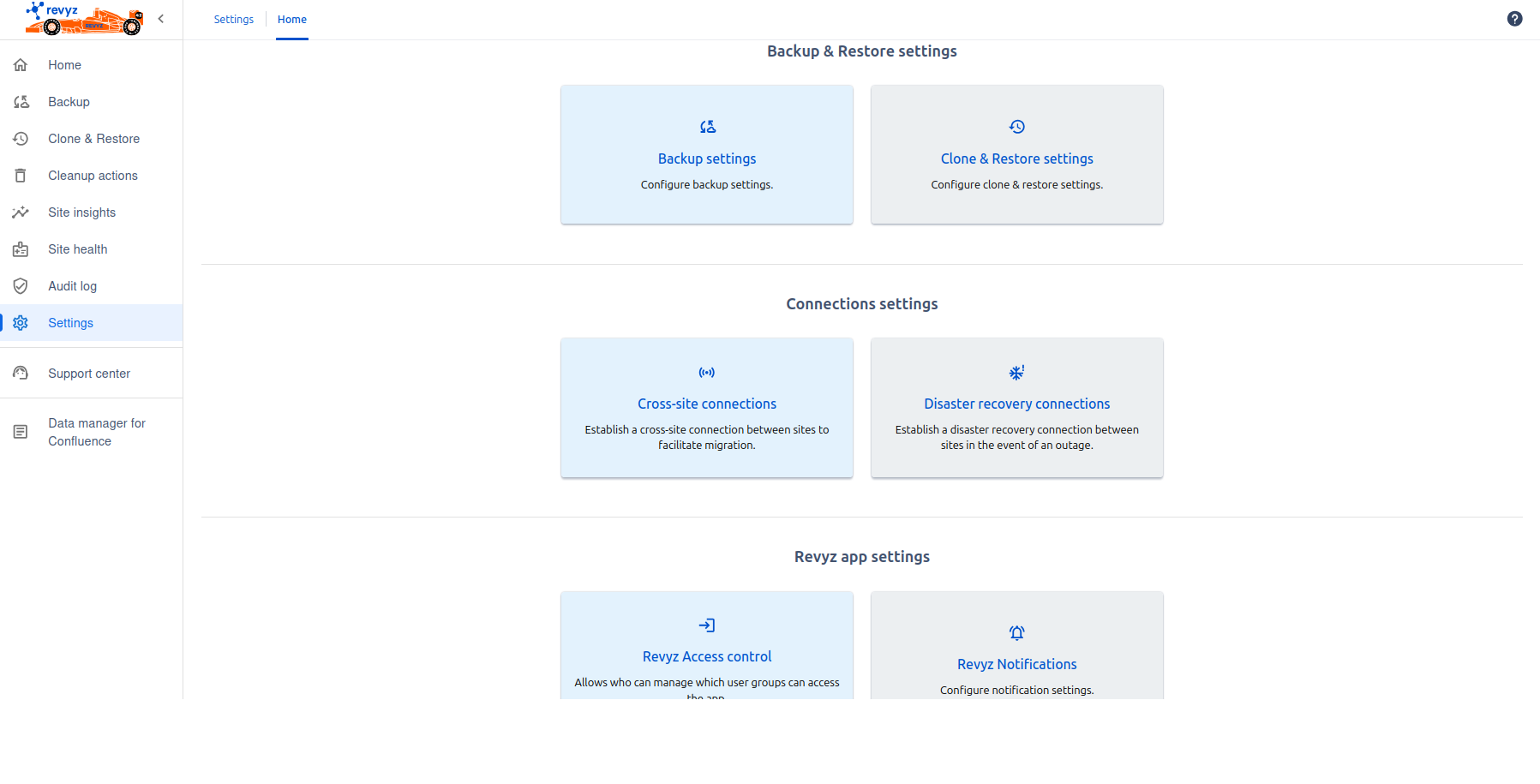Viewport: 1540px width, 784px height.
Task: Go to Data manager for Confluence
Action: (96, 432)
